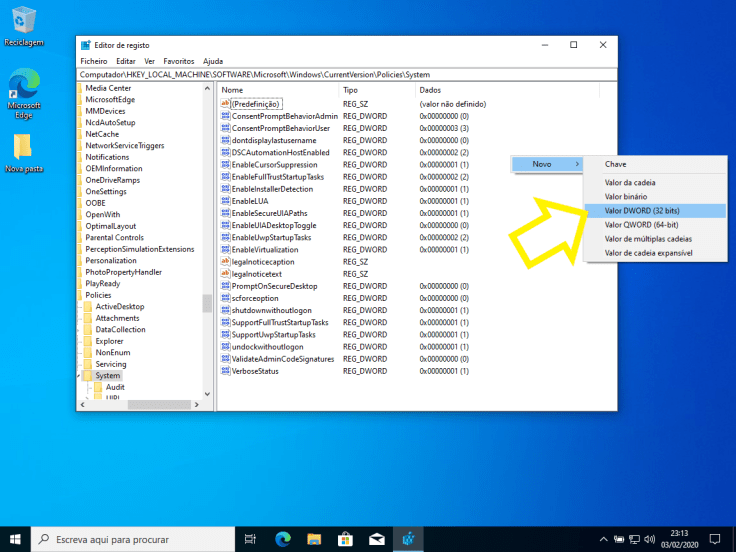Viewport: 736px width, 552px height.
Task: Click the System folder icon in tree
Action: (x=89, y=376)
